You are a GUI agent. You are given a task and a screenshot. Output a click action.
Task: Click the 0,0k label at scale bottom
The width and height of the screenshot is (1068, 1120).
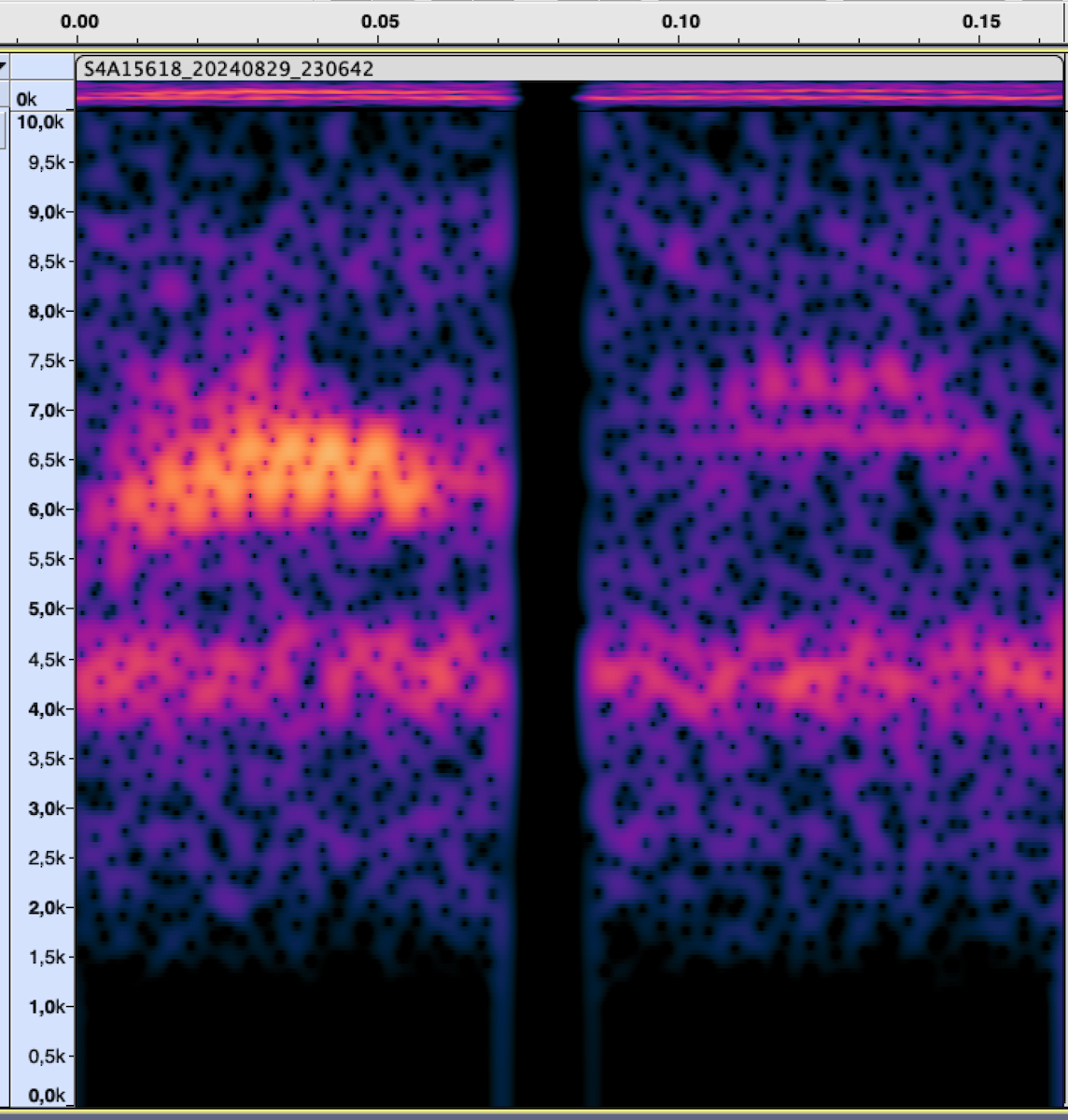click(40, 1095)
